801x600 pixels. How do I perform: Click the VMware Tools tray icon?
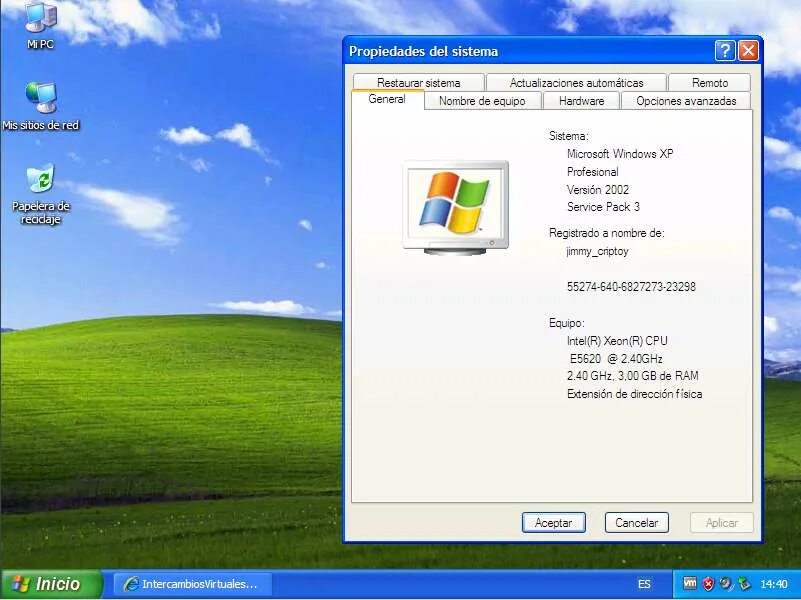click(690, 583)
